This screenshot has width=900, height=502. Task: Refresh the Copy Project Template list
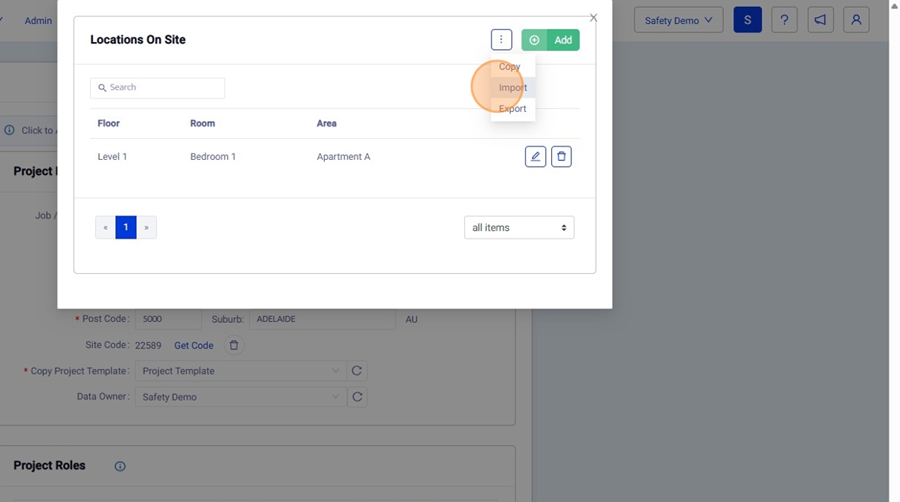(x=357, y=371)
